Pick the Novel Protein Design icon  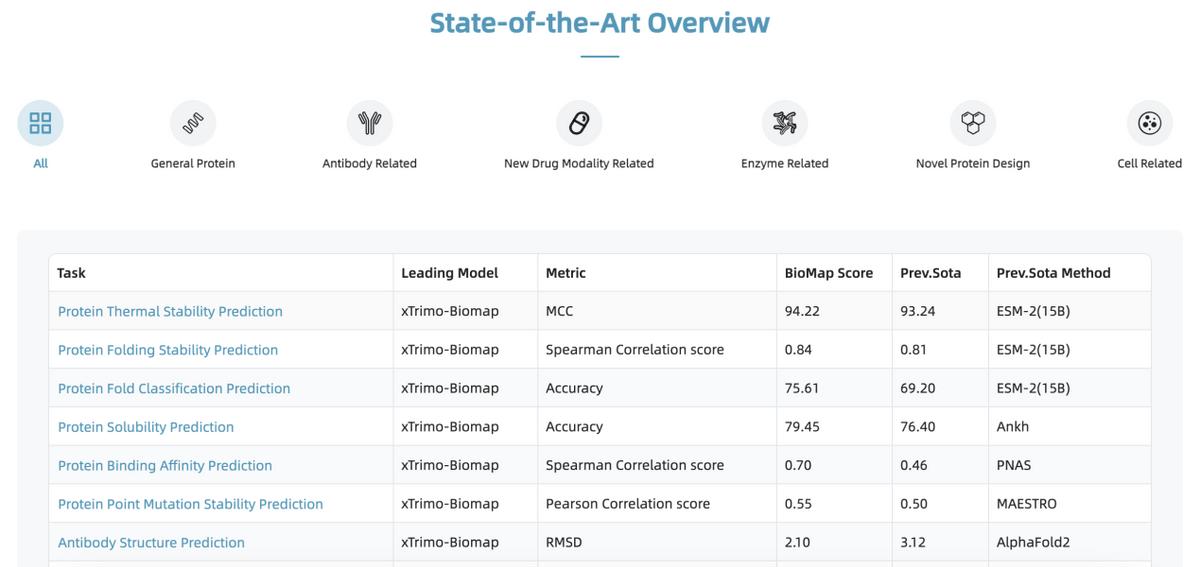[x=973, y=123]
